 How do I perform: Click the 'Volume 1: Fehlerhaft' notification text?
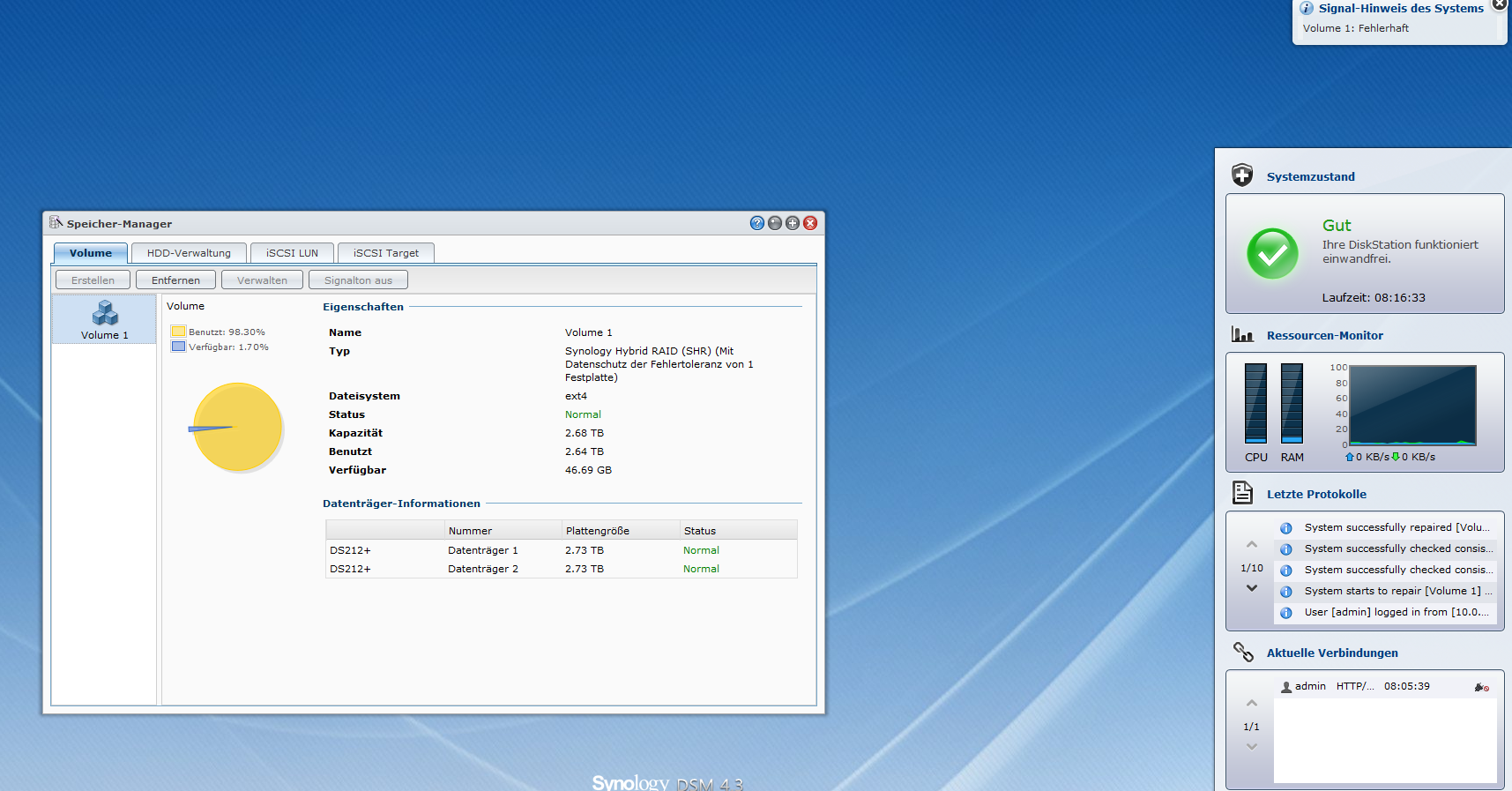1356,28
